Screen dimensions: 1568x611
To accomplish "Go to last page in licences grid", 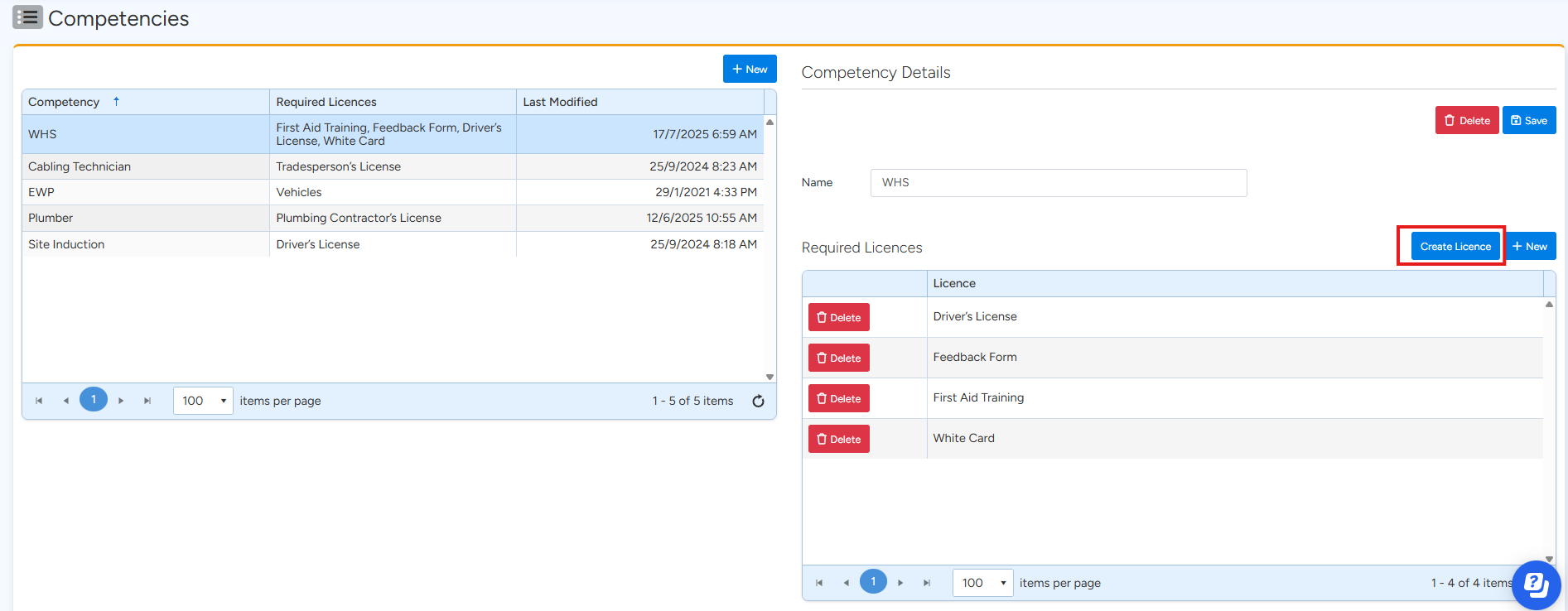I will (x=927, y=583).
